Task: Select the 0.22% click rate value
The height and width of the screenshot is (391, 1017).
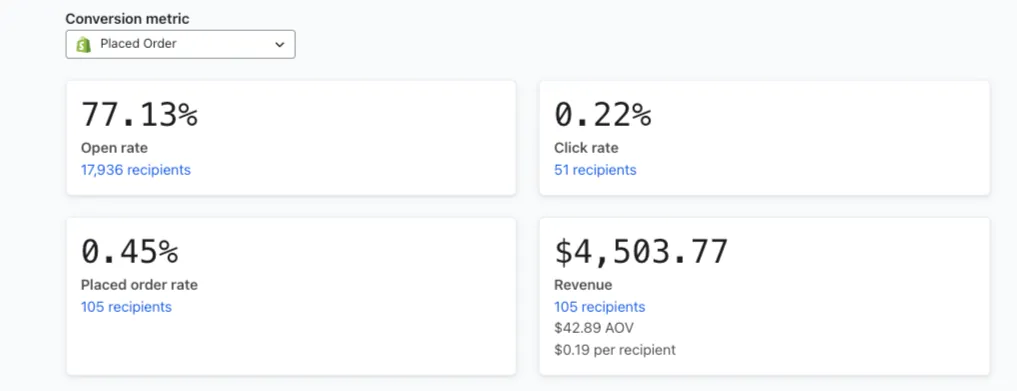Action: [603, 115]
